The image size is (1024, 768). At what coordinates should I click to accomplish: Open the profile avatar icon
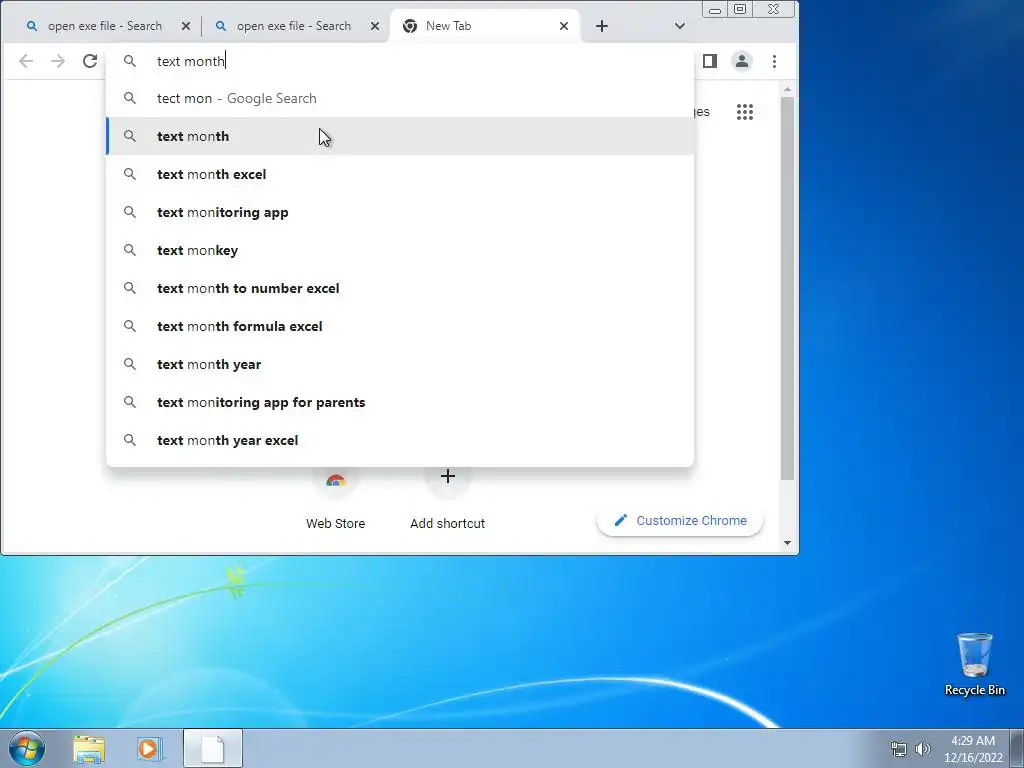point(742,61)
